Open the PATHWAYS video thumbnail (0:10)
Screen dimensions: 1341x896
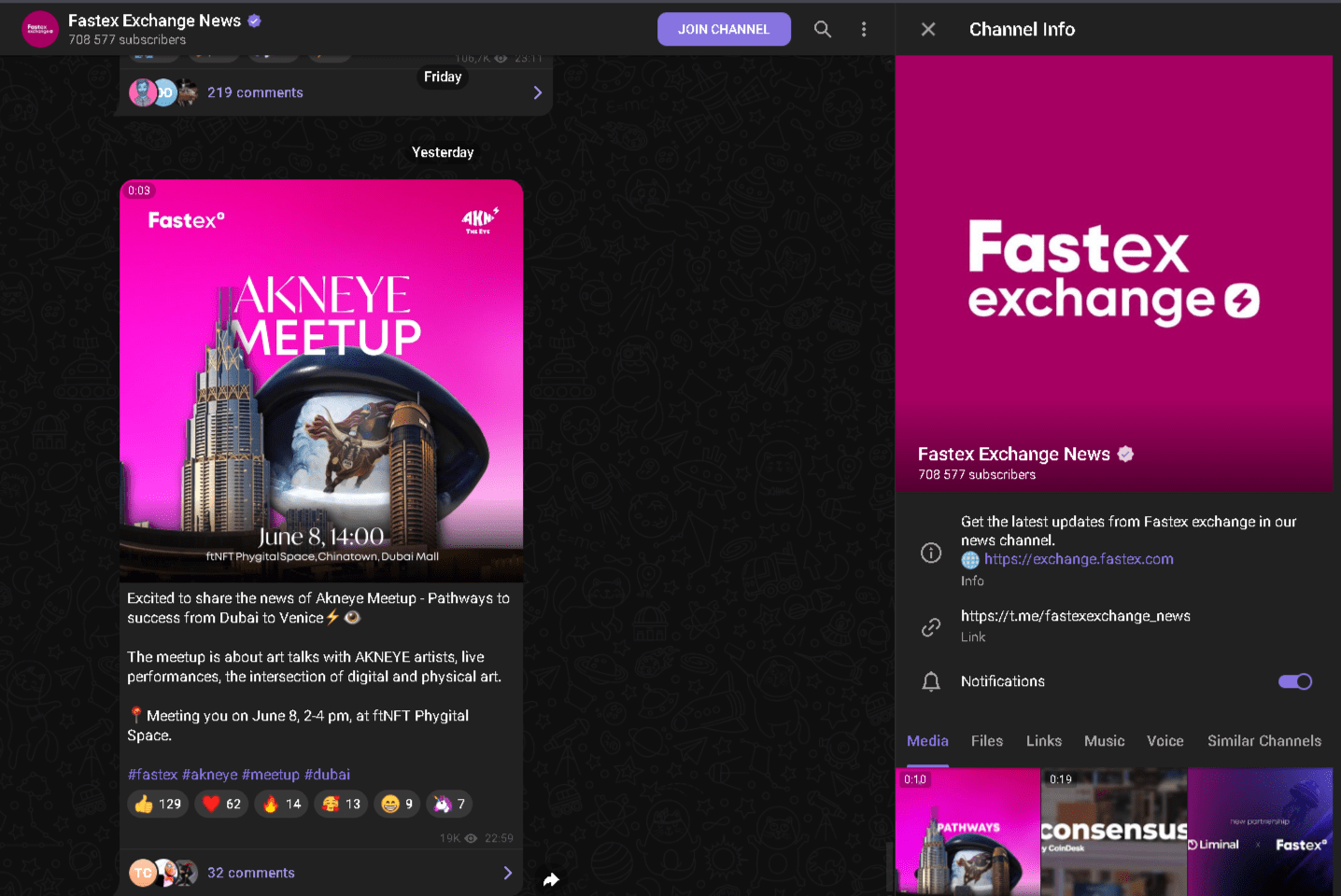[x=967, y=832]
